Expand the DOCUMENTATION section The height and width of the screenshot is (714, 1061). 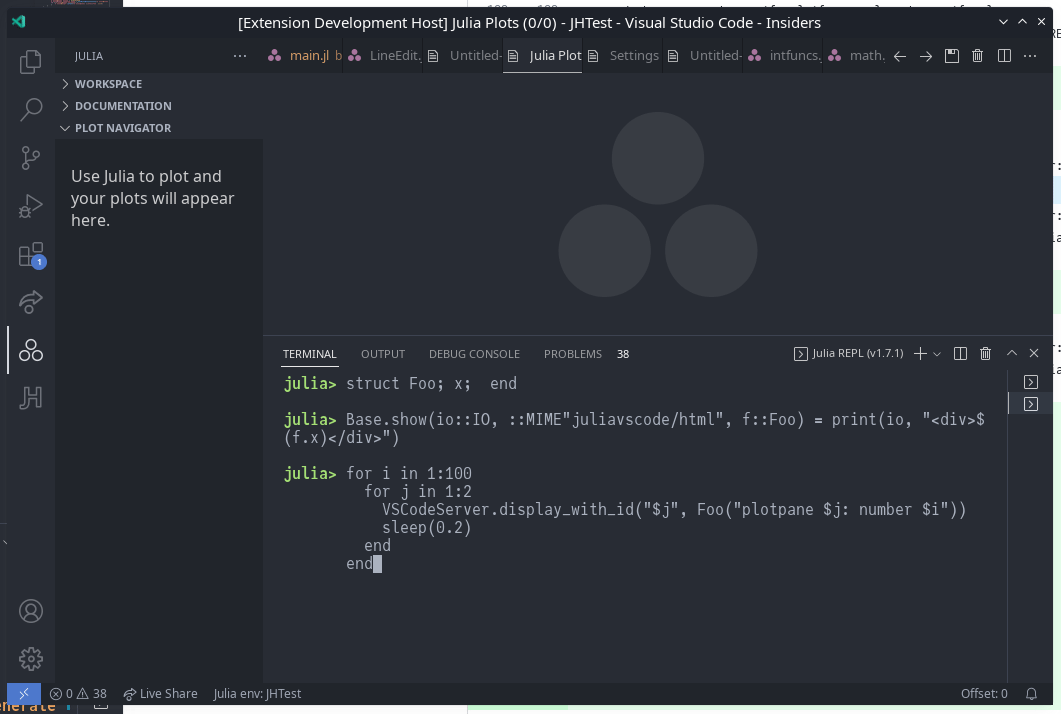pos(159,106)
